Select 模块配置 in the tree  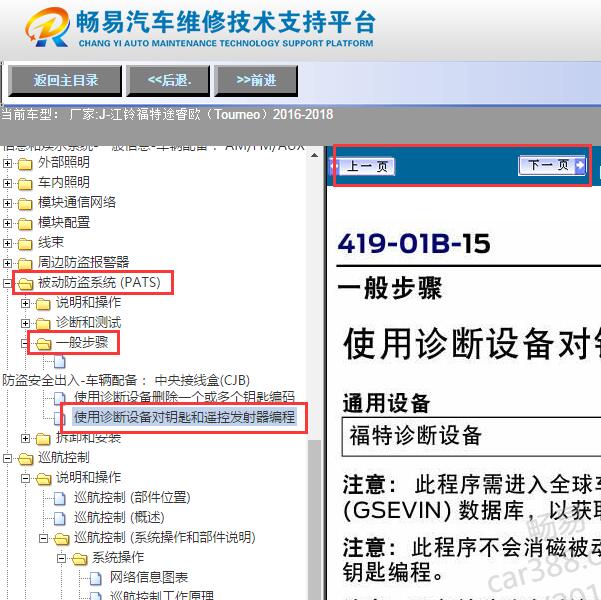tap(64, 222)
